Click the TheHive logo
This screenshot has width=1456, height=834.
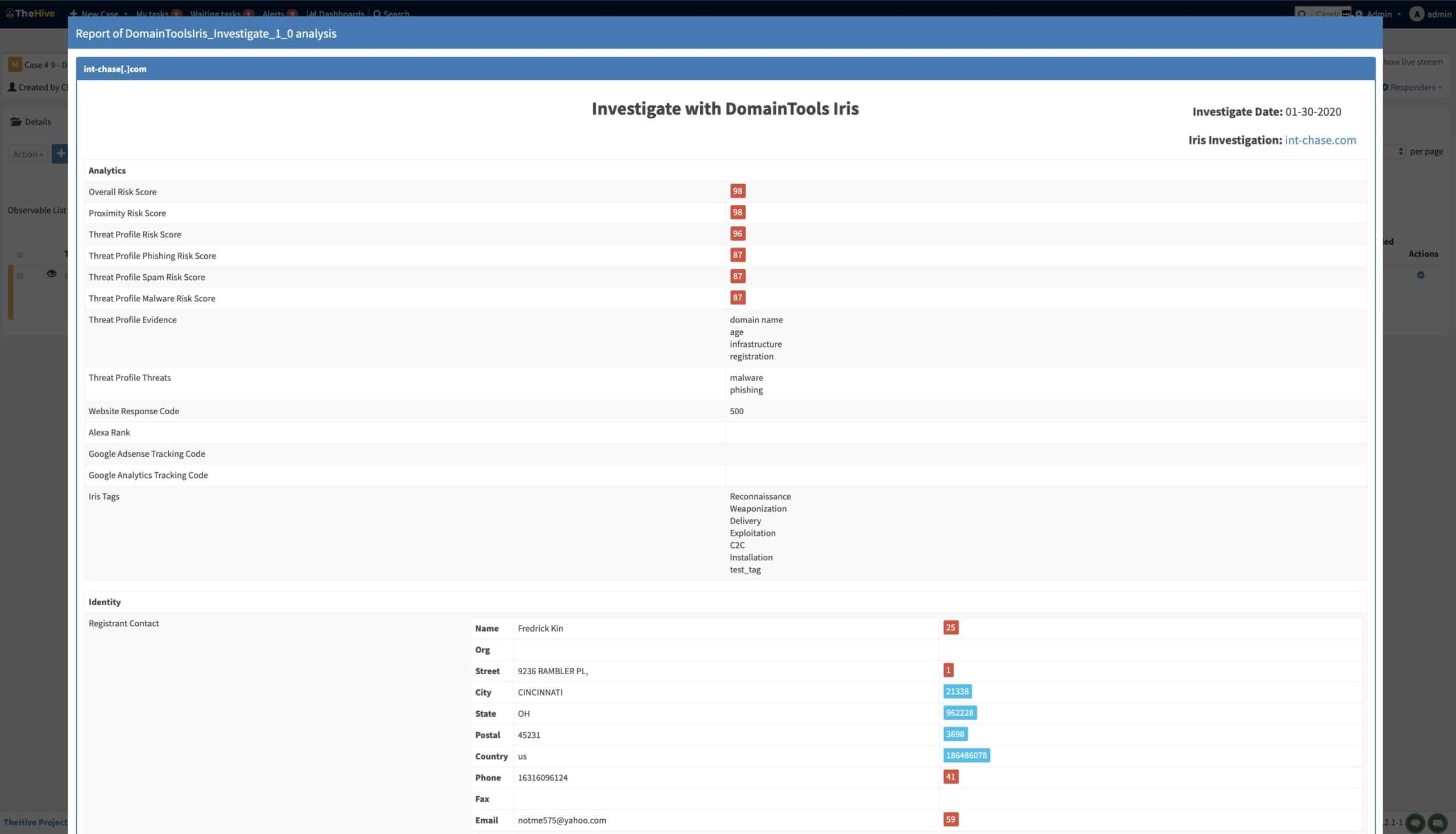[x=30, y=13]
